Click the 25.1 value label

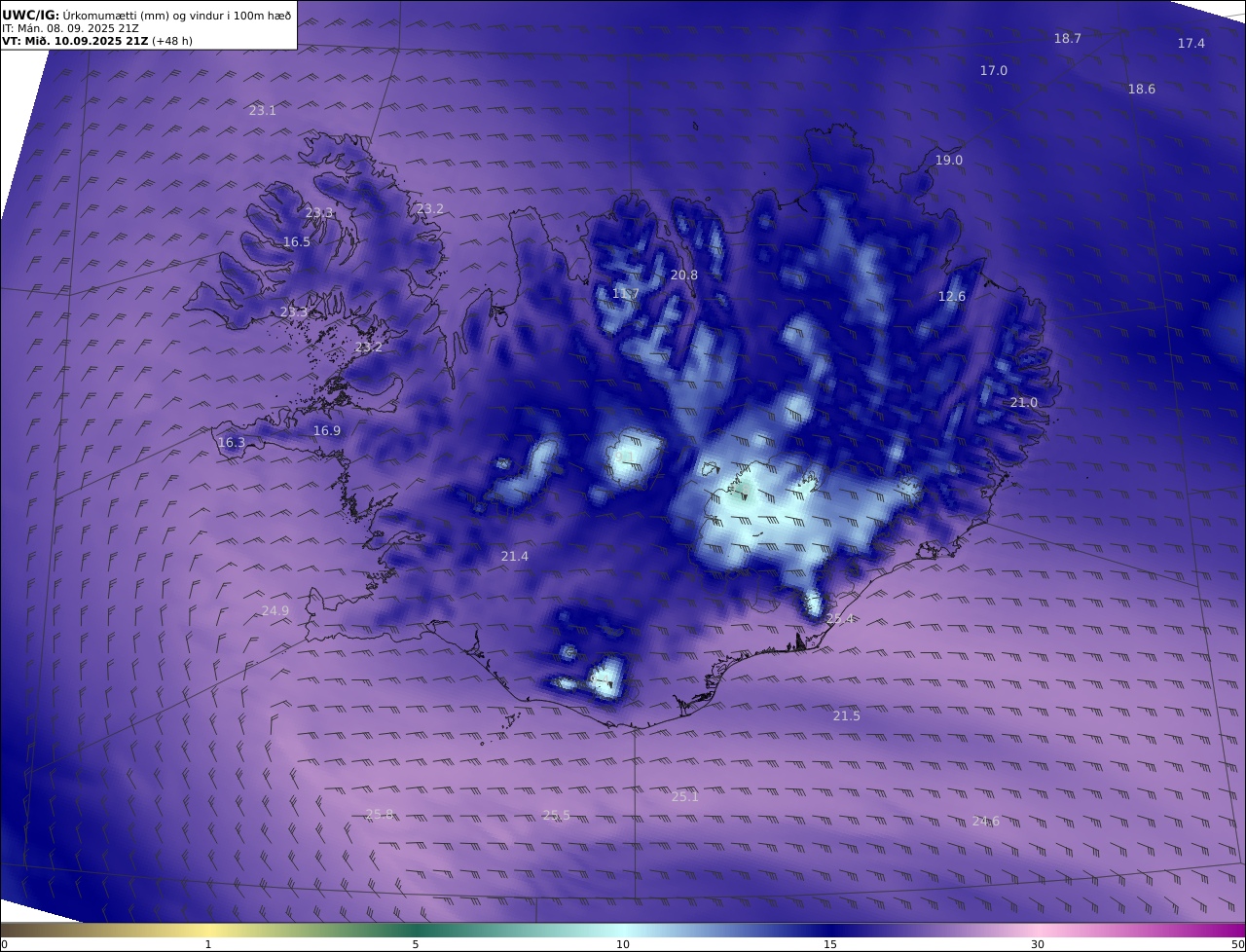click(685, 797)
